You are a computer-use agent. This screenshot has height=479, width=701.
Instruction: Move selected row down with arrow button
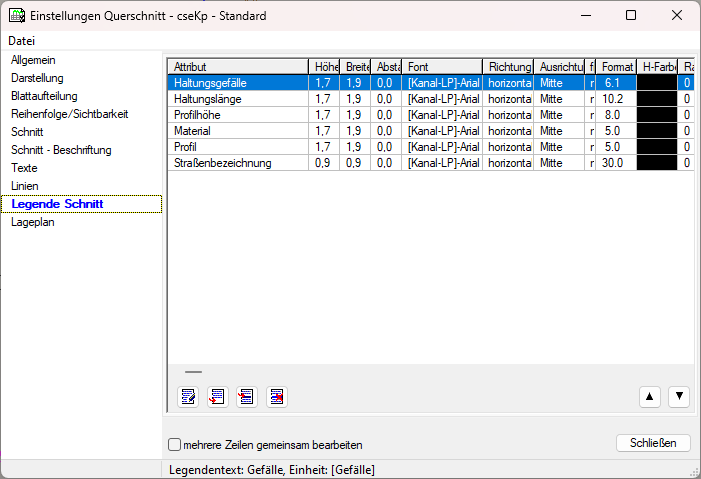(679, 397)
